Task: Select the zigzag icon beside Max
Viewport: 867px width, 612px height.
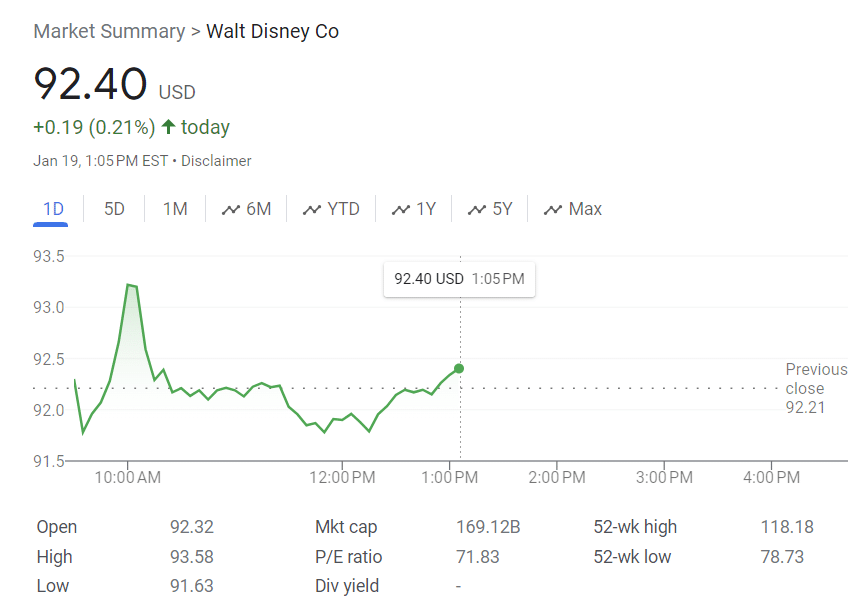Action: point(551,208)
